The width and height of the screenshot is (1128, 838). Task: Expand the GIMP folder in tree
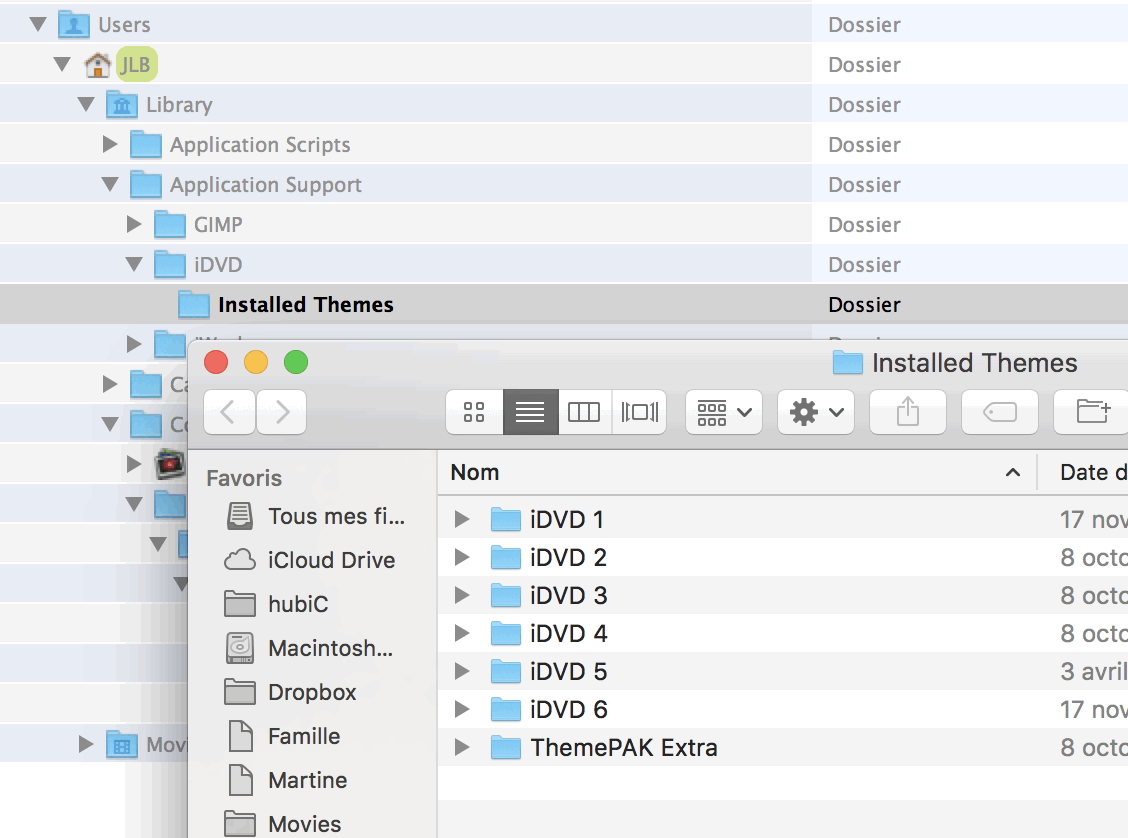134,224
